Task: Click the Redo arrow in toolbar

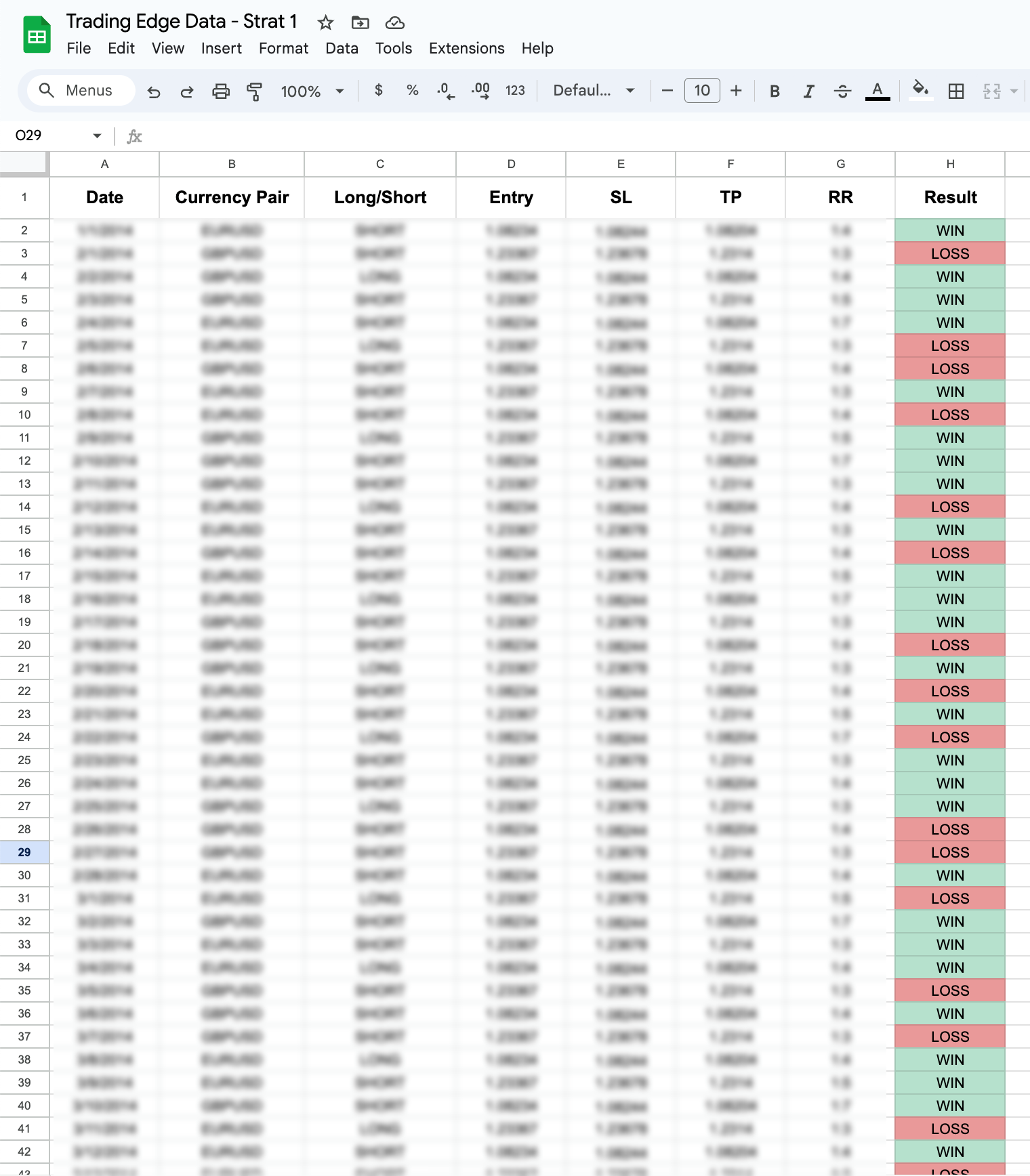Action: [187, 91]
